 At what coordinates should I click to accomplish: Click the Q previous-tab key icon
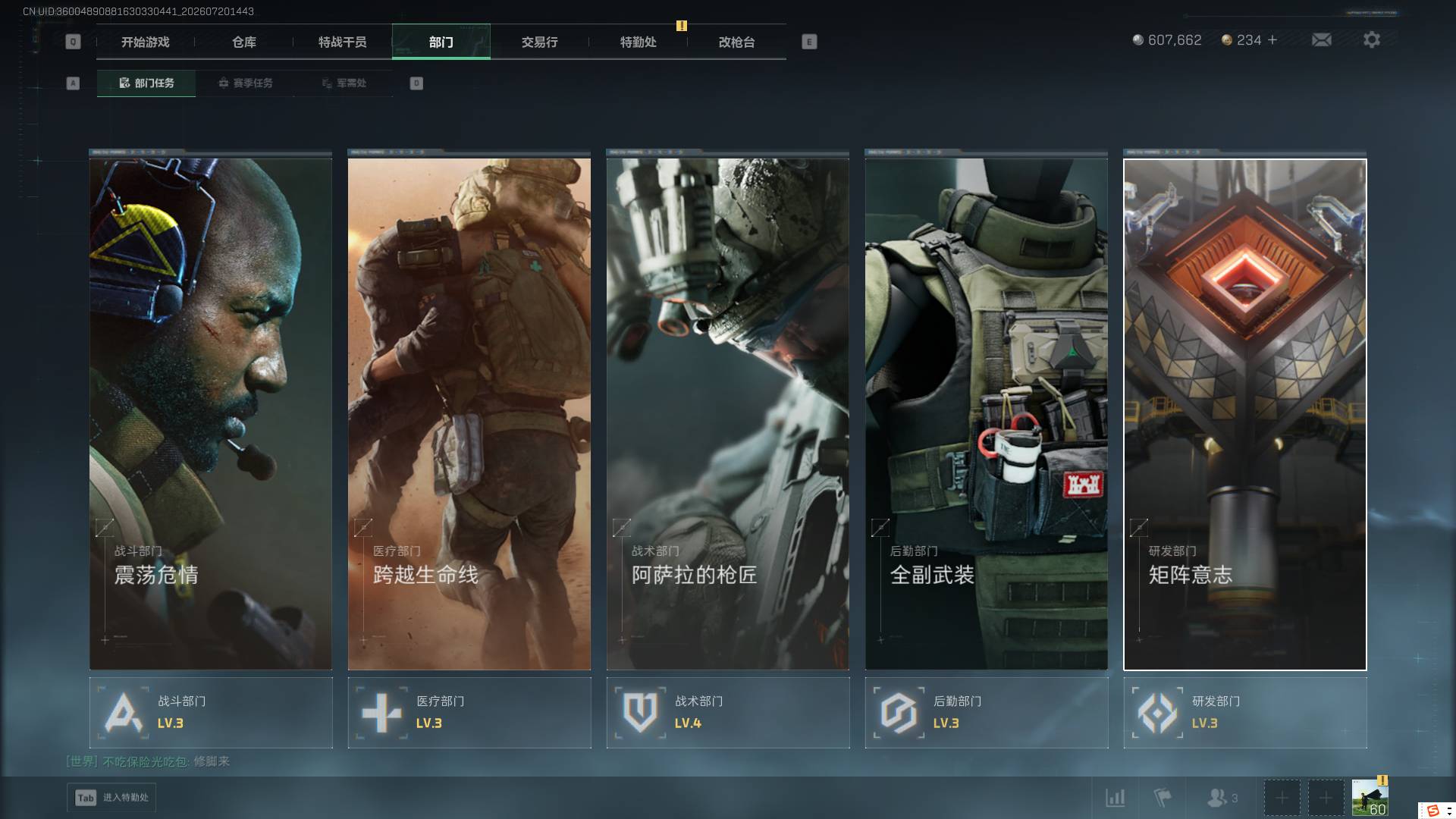(x=73, y=42)
